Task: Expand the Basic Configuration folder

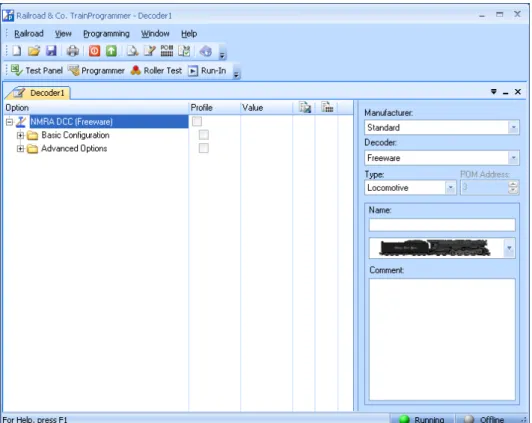Action: (20, 135)
